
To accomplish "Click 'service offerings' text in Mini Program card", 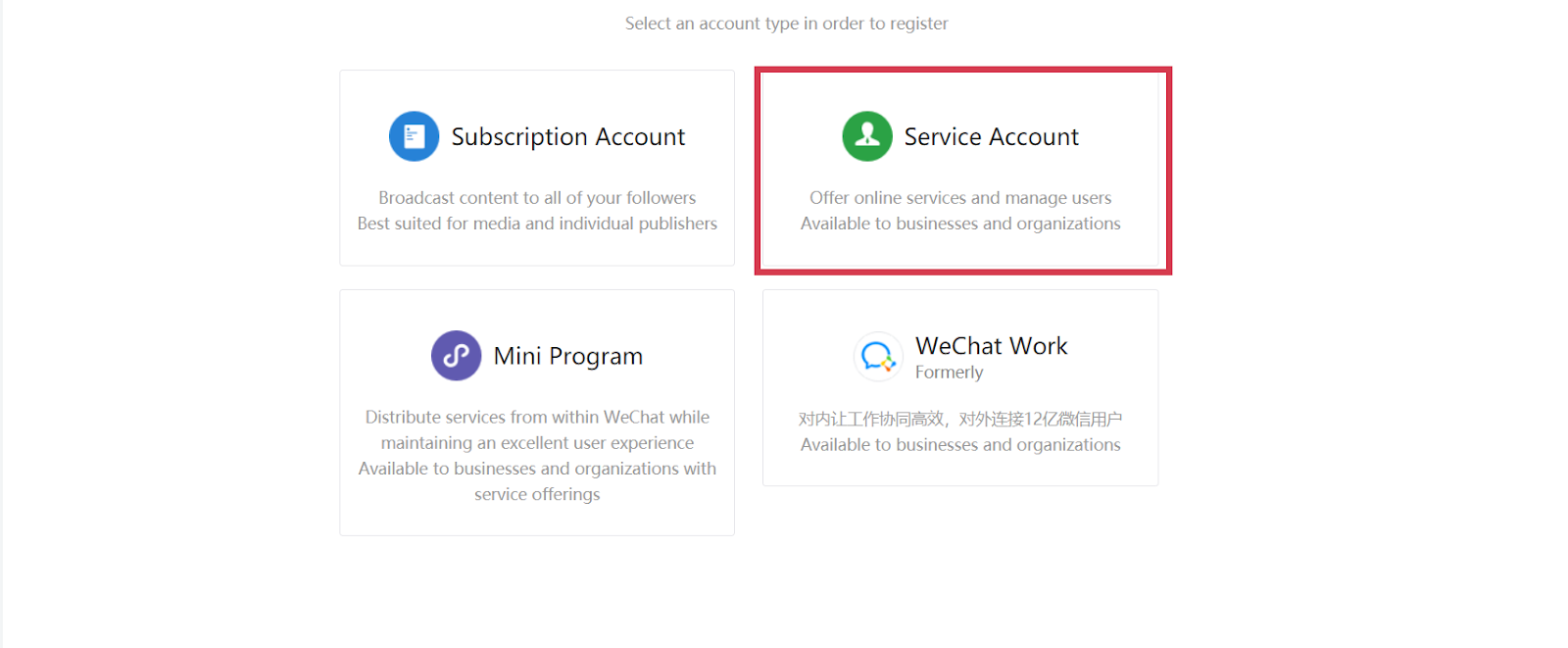I will point(537,494).
